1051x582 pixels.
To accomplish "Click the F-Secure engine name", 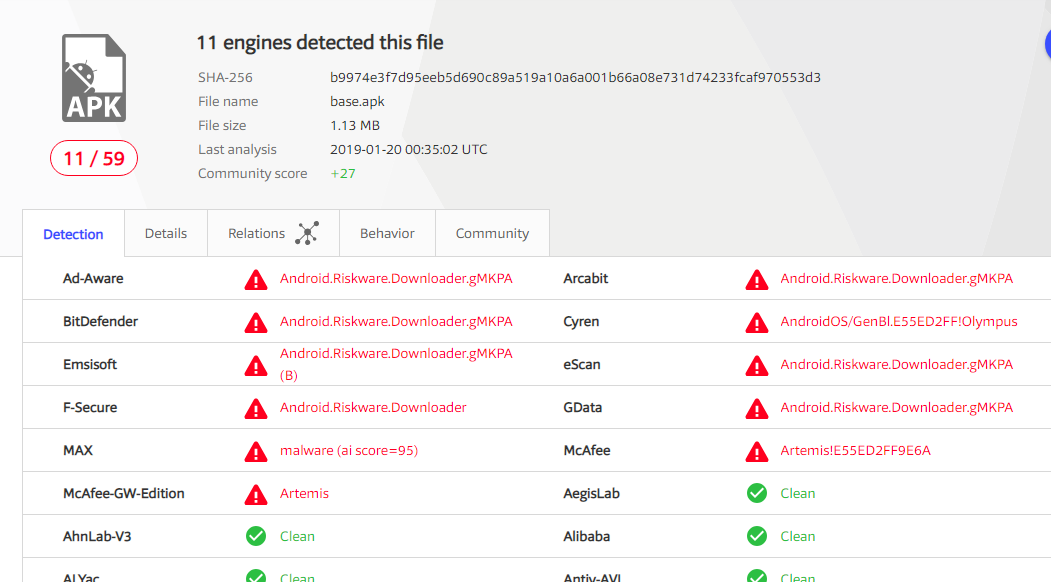I will tap(90, 407).
